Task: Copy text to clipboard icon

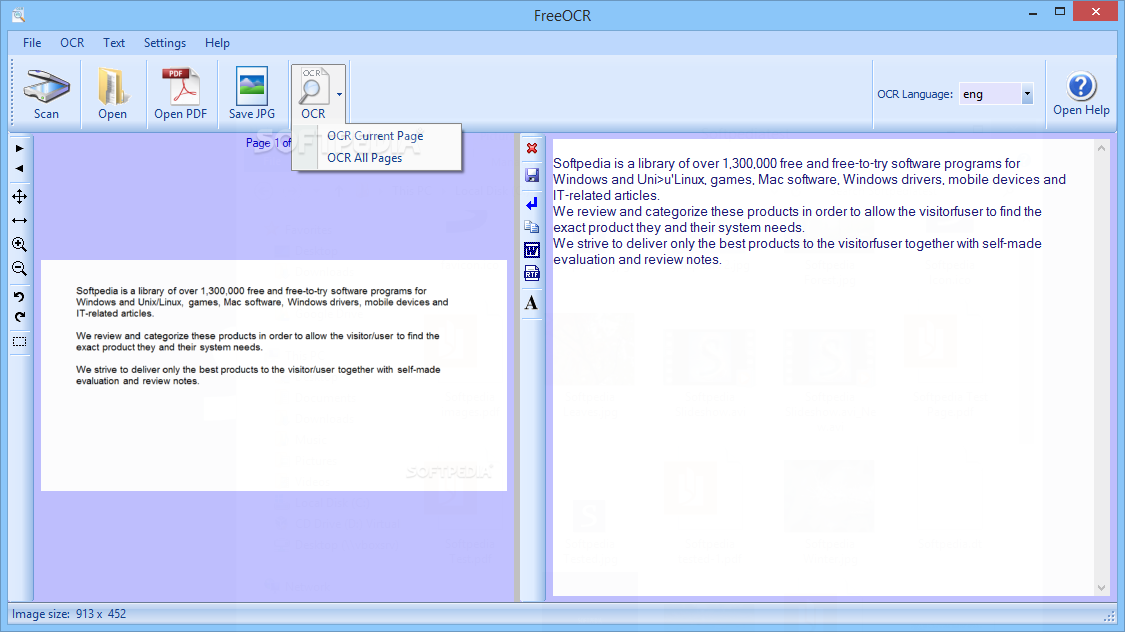Action: [x=532, y=227]
